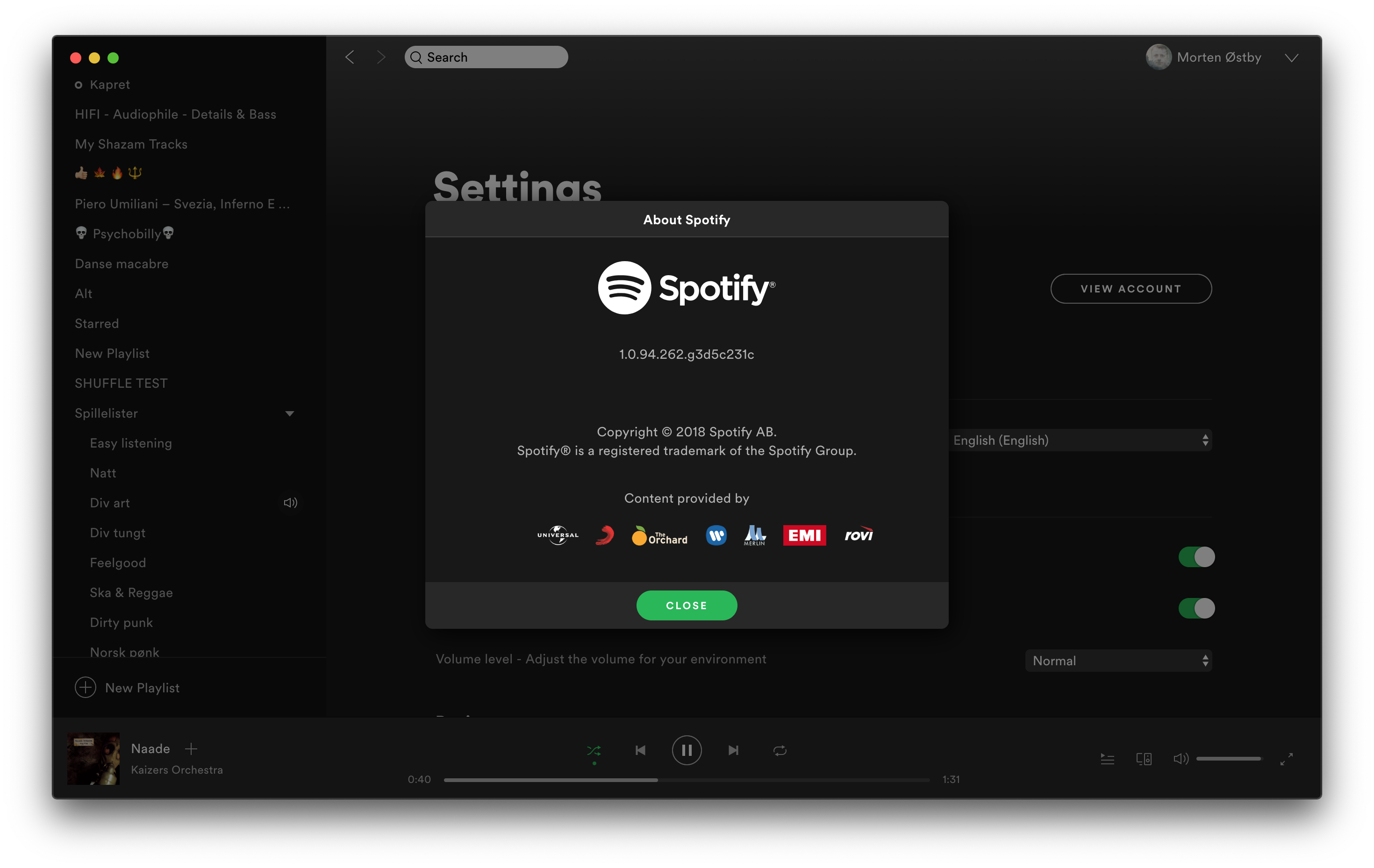This screenshot has height=868, width=1374.
Task: Click the View Account button
Action: pyautogui.click(x=1131, y=289)
